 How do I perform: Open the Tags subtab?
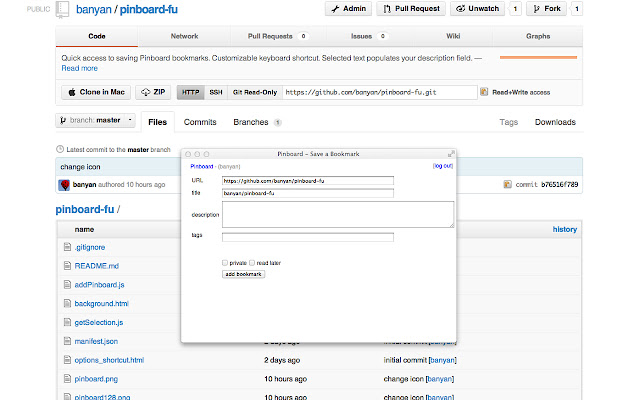click(x=509, y=122)
